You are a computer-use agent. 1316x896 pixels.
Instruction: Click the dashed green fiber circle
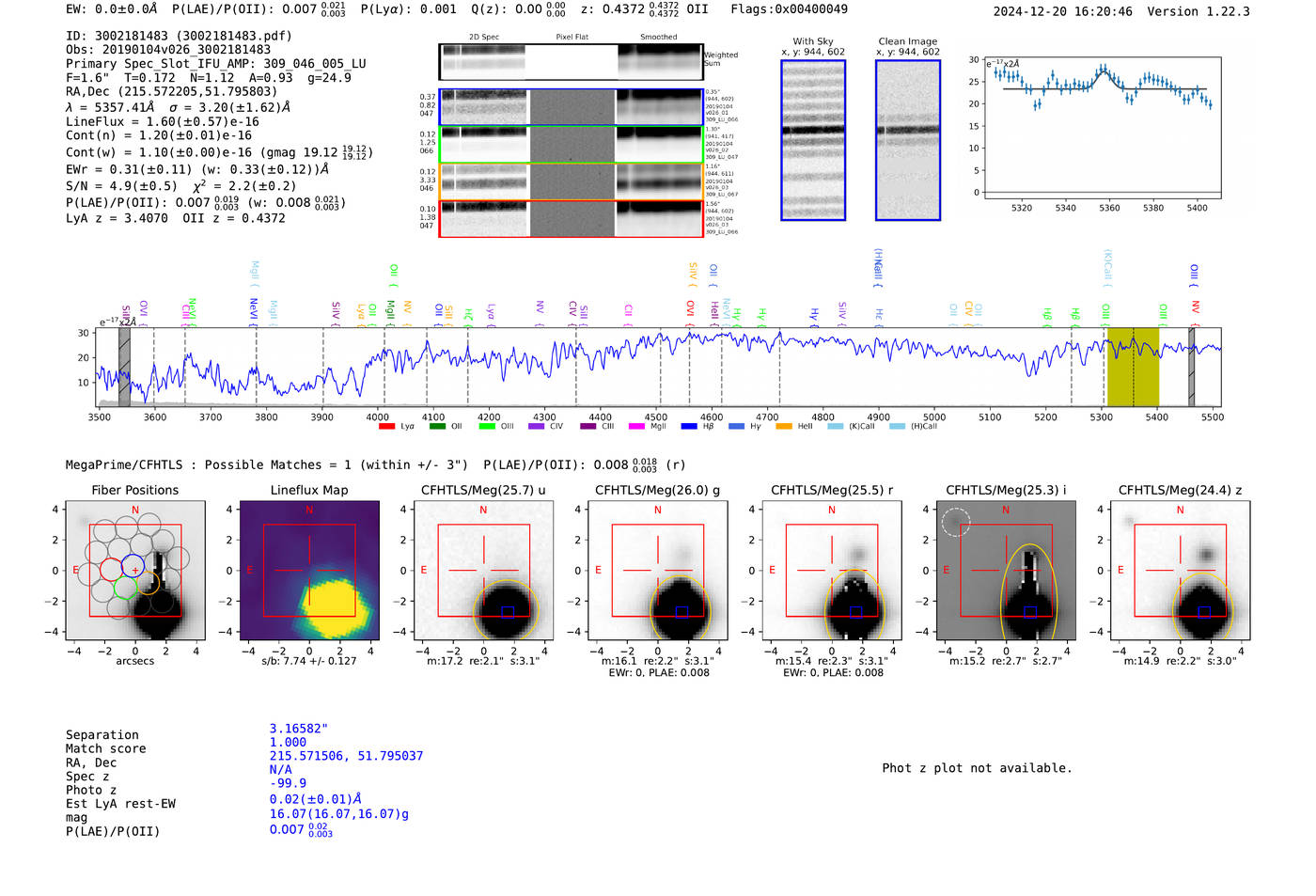pos(125,589)
